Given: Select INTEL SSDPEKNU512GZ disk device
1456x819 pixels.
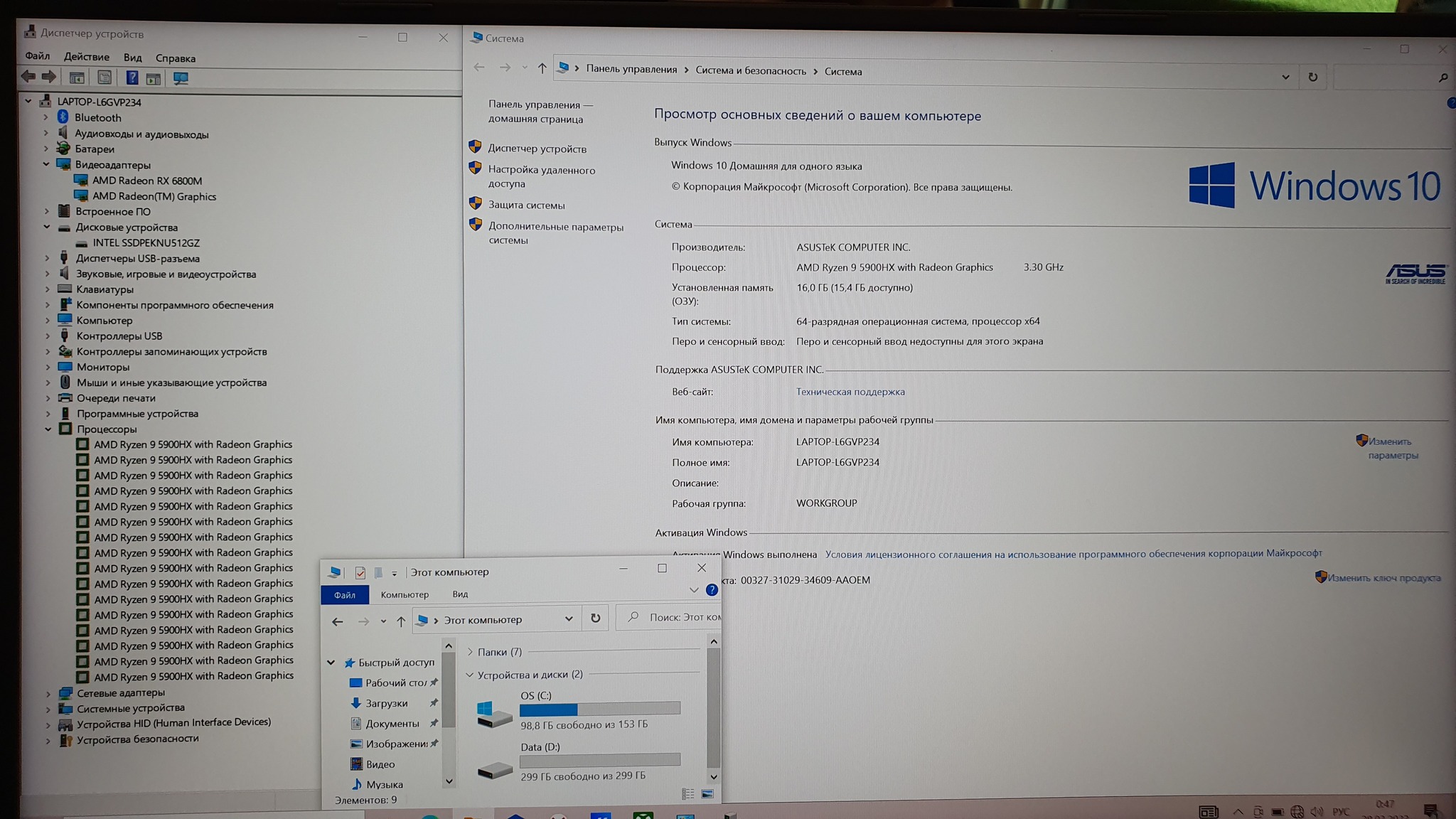Looking at the screenshot, I should 146,242.
